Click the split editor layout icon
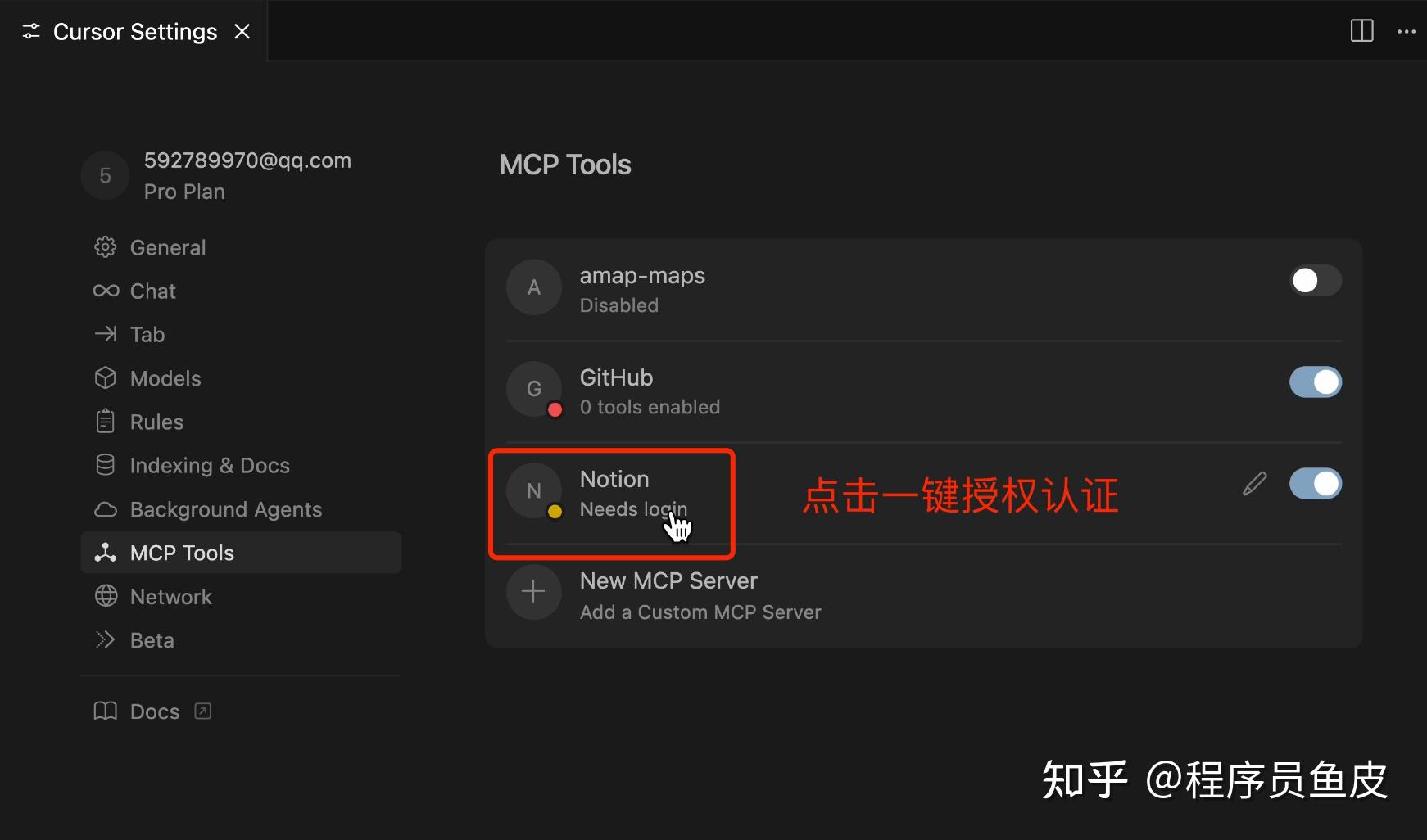Viewport: 1427px width, 840px height. (x=1361, y=31)
